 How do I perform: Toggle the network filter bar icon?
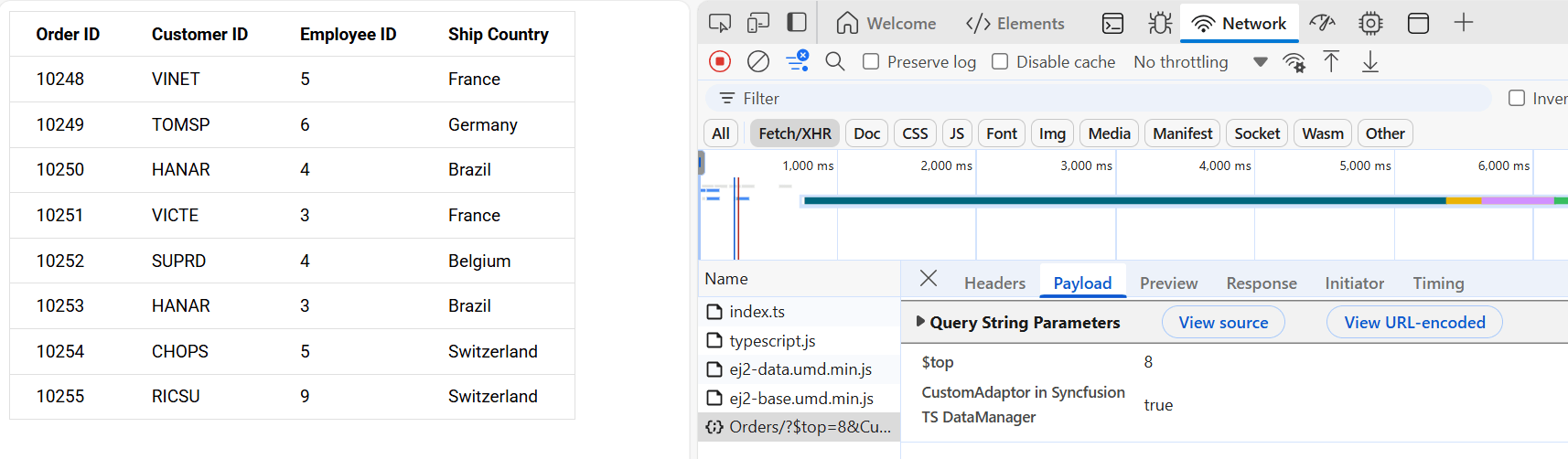797,61
